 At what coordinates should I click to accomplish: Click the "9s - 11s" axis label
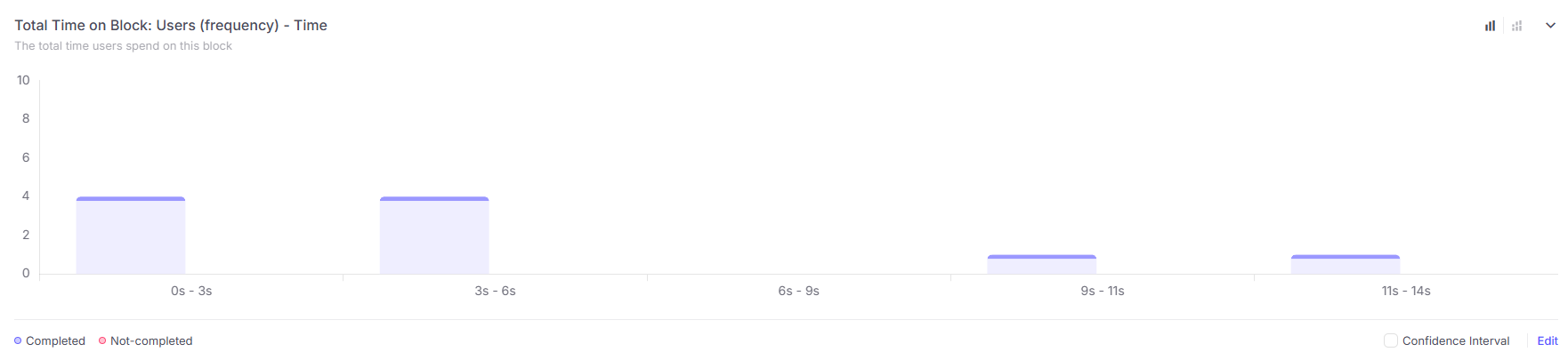tap(1103, 291)
